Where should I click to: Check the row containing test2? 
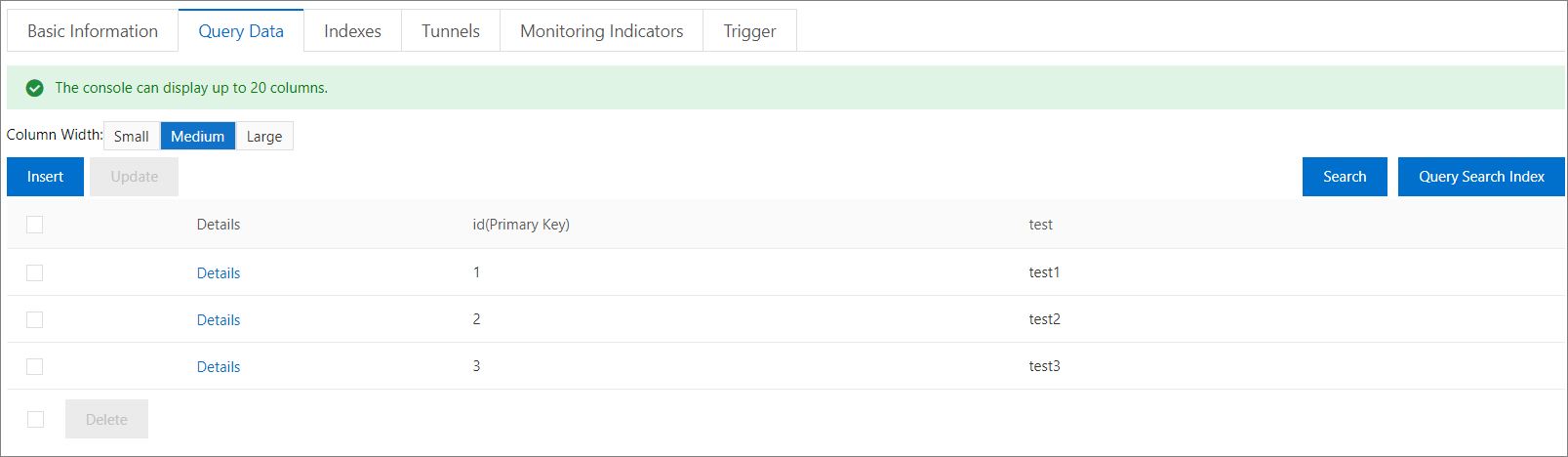click(35, 319)
